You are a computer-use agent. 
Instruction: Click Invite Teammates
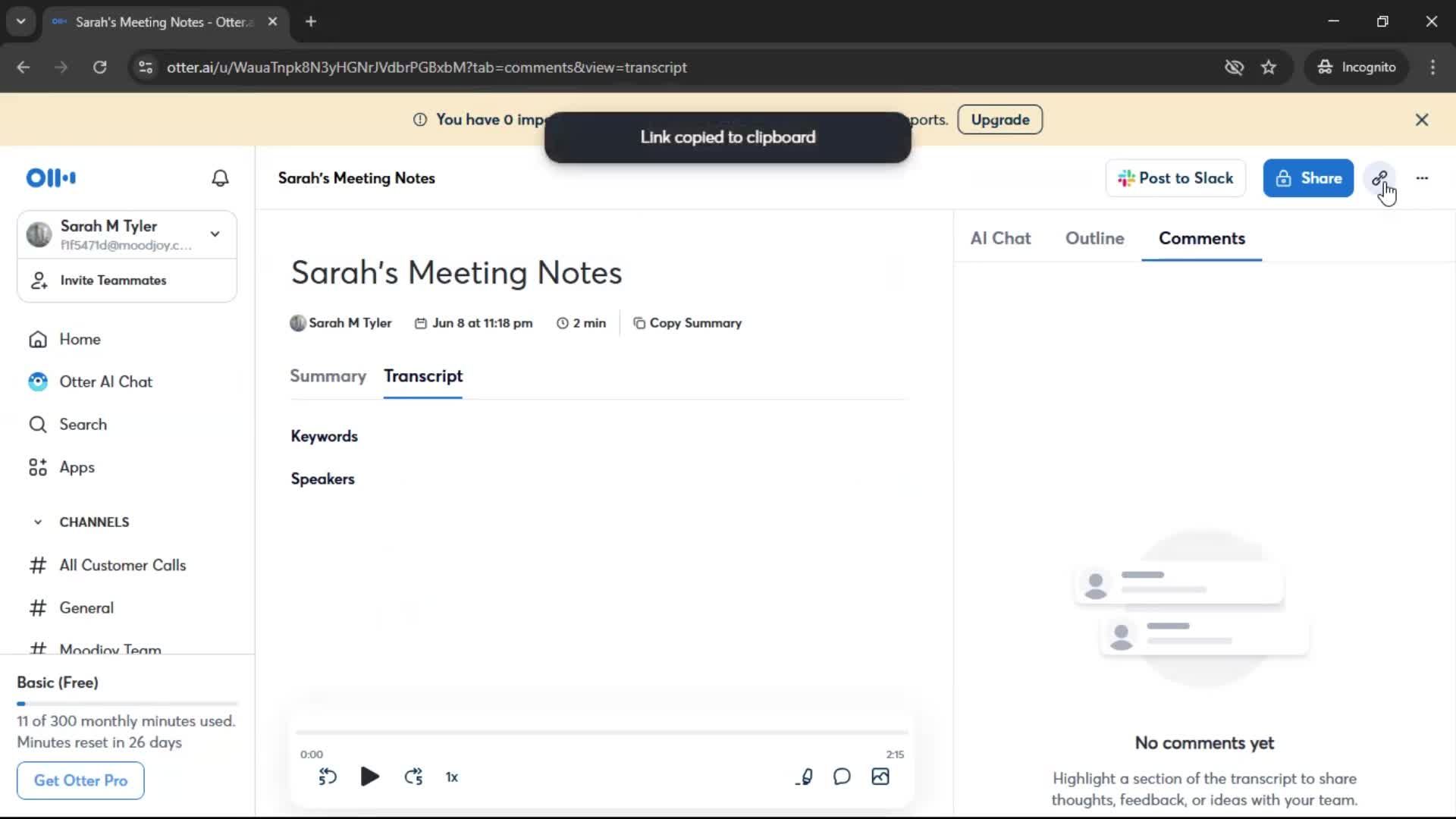click(127, 281)
